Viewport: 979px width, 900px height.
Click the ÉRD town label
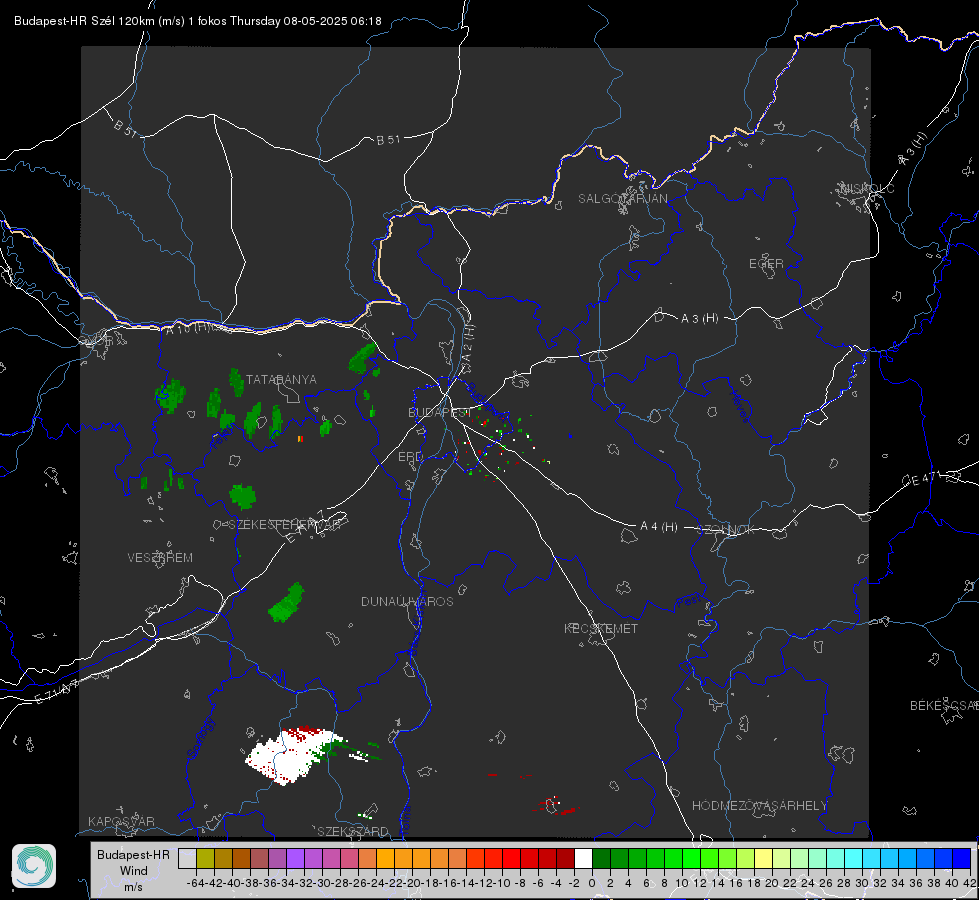coord(410,457)
